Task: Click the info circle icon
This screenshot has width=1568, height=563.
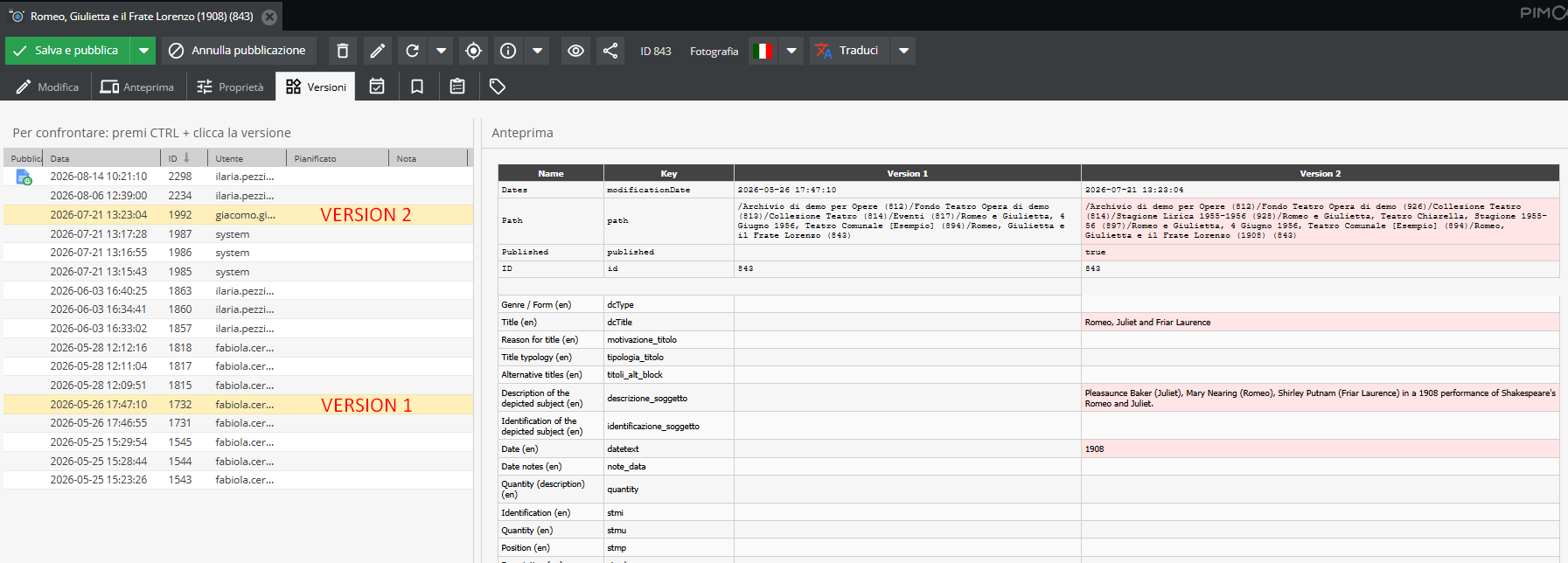Action: coord(508,51)
